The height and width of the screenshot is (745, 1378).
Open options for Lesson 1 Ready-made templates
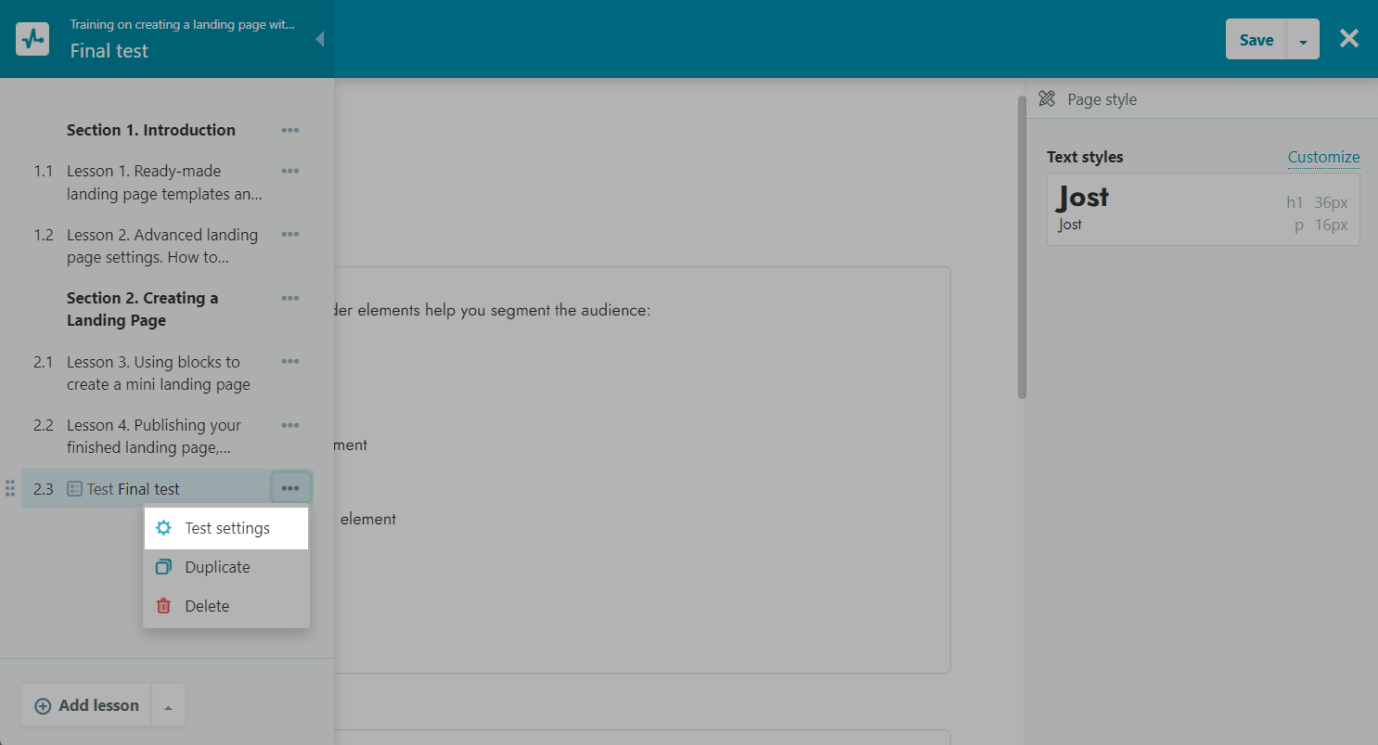tap(290, 171)
